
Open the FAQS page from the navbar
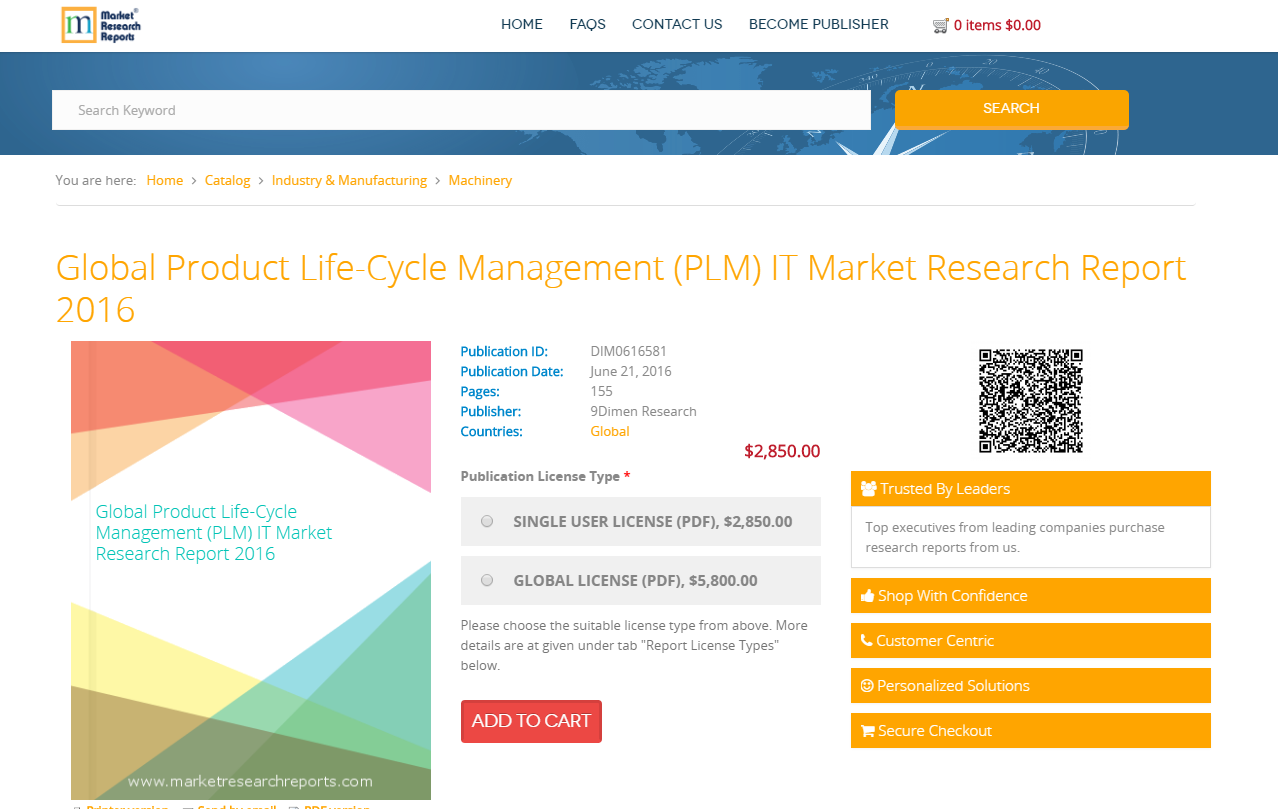[587, 24]
